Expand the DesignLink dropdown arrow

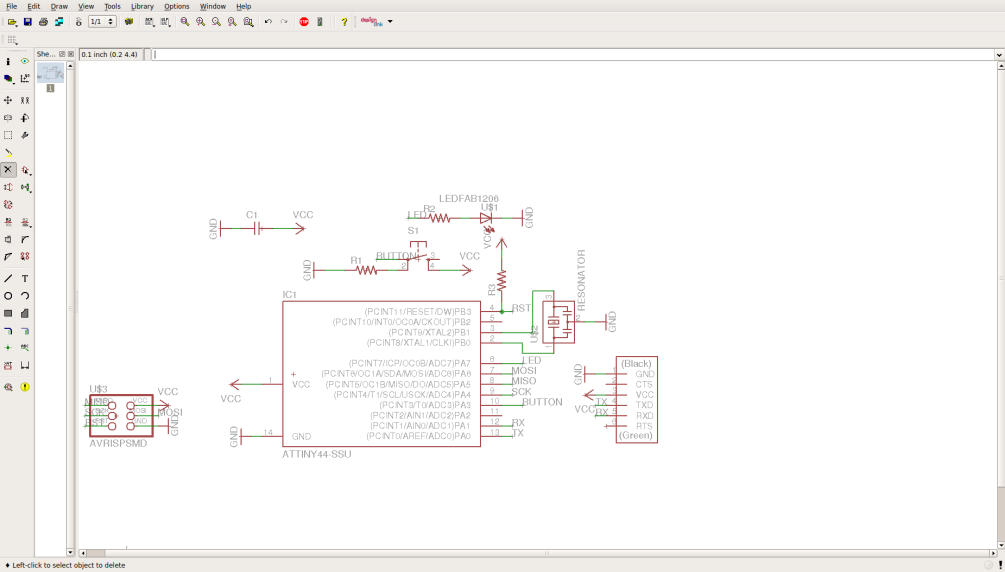coord(390,22)
